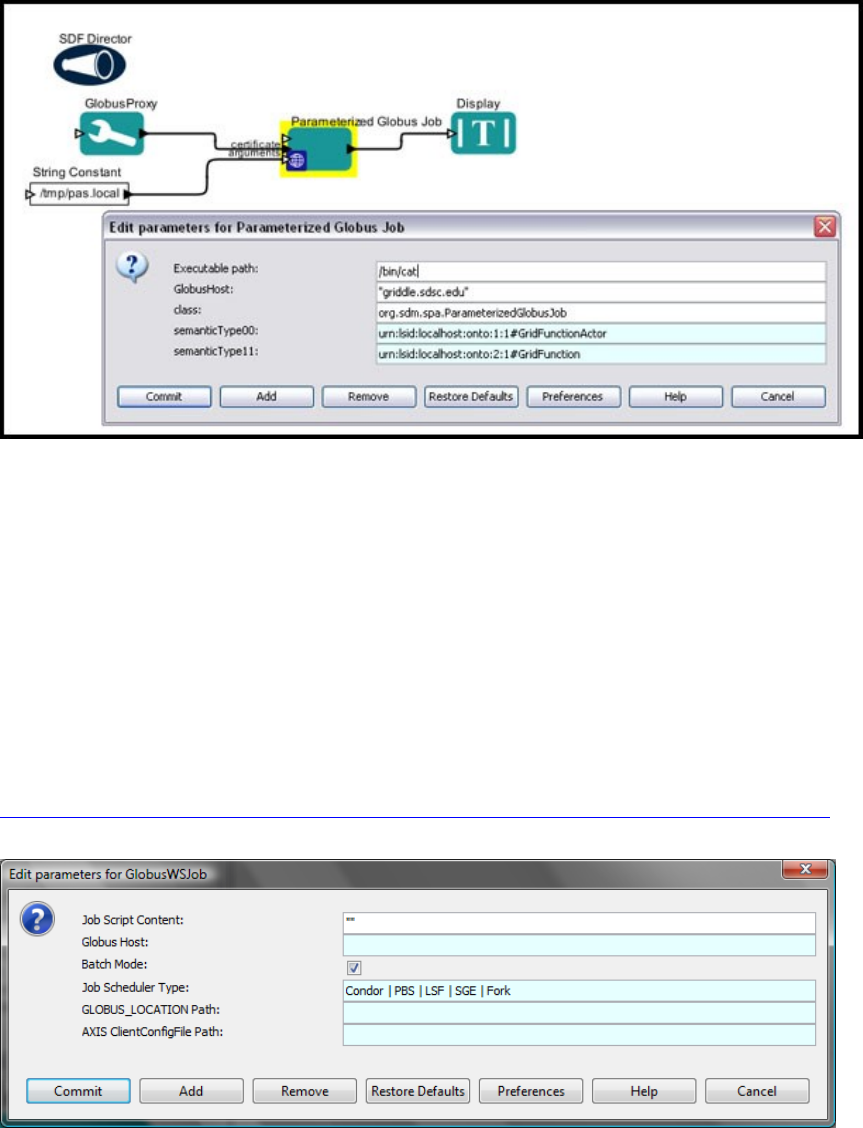The width and height of the screenshot is (863, 1128).
Task: Click the question mark icon in Parameterized Globus Job dialog
Action: pyautogui.click(x=132, y=268)
